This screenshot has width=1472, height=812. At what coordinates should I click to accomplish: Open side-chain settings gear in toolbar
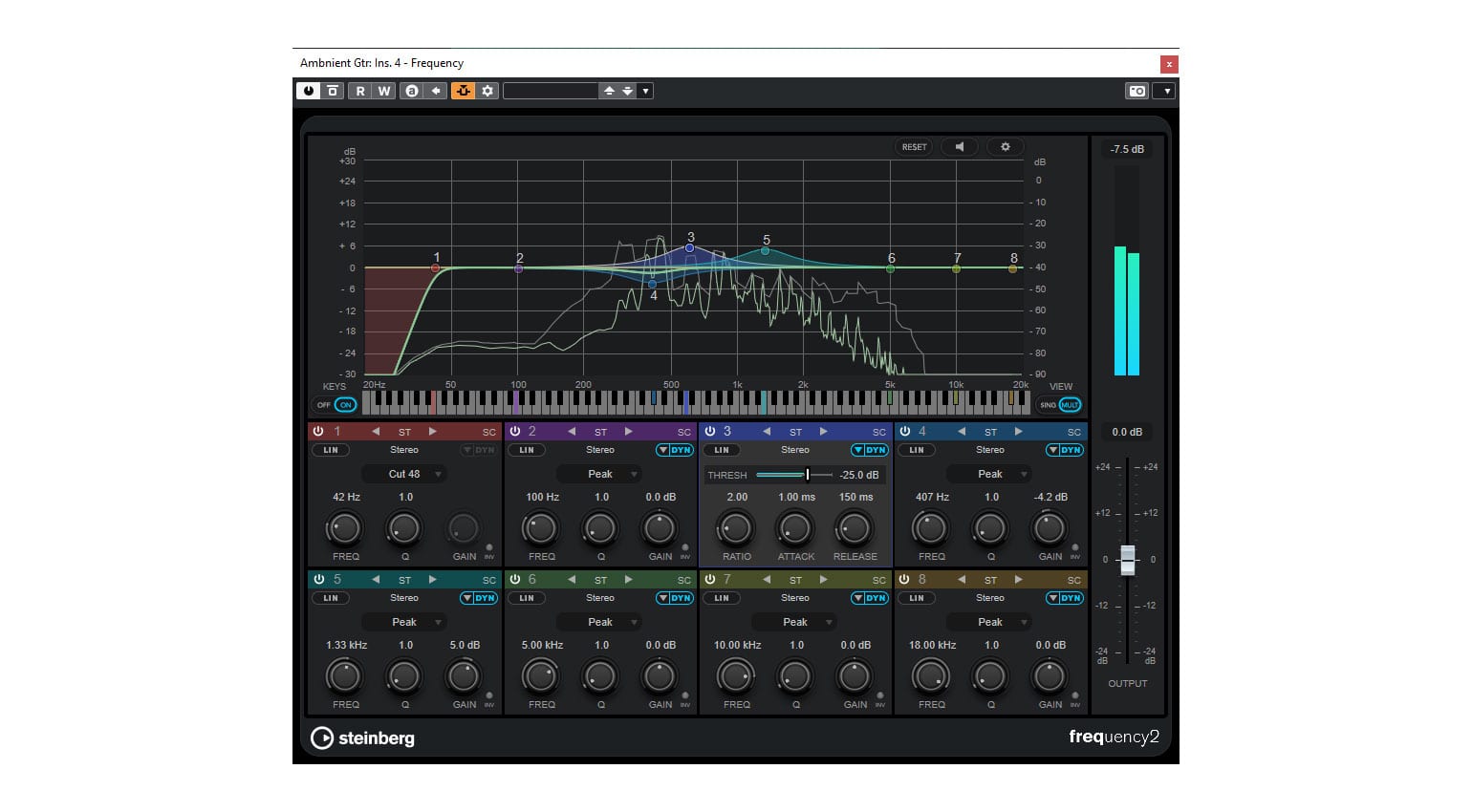(x=487, y=91)
